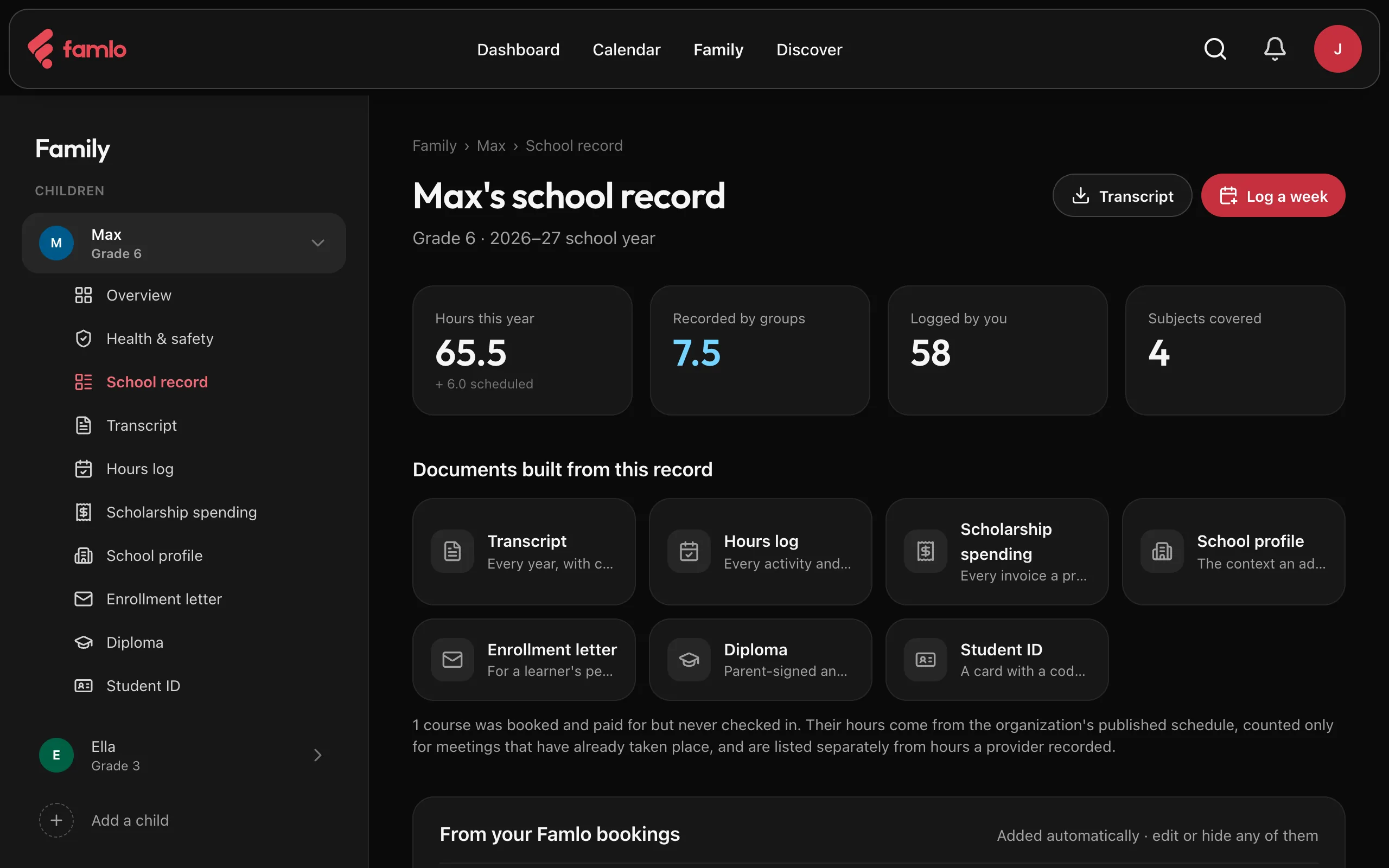Open notifications bell
Screen dimensions: 1389x868
1274,49
